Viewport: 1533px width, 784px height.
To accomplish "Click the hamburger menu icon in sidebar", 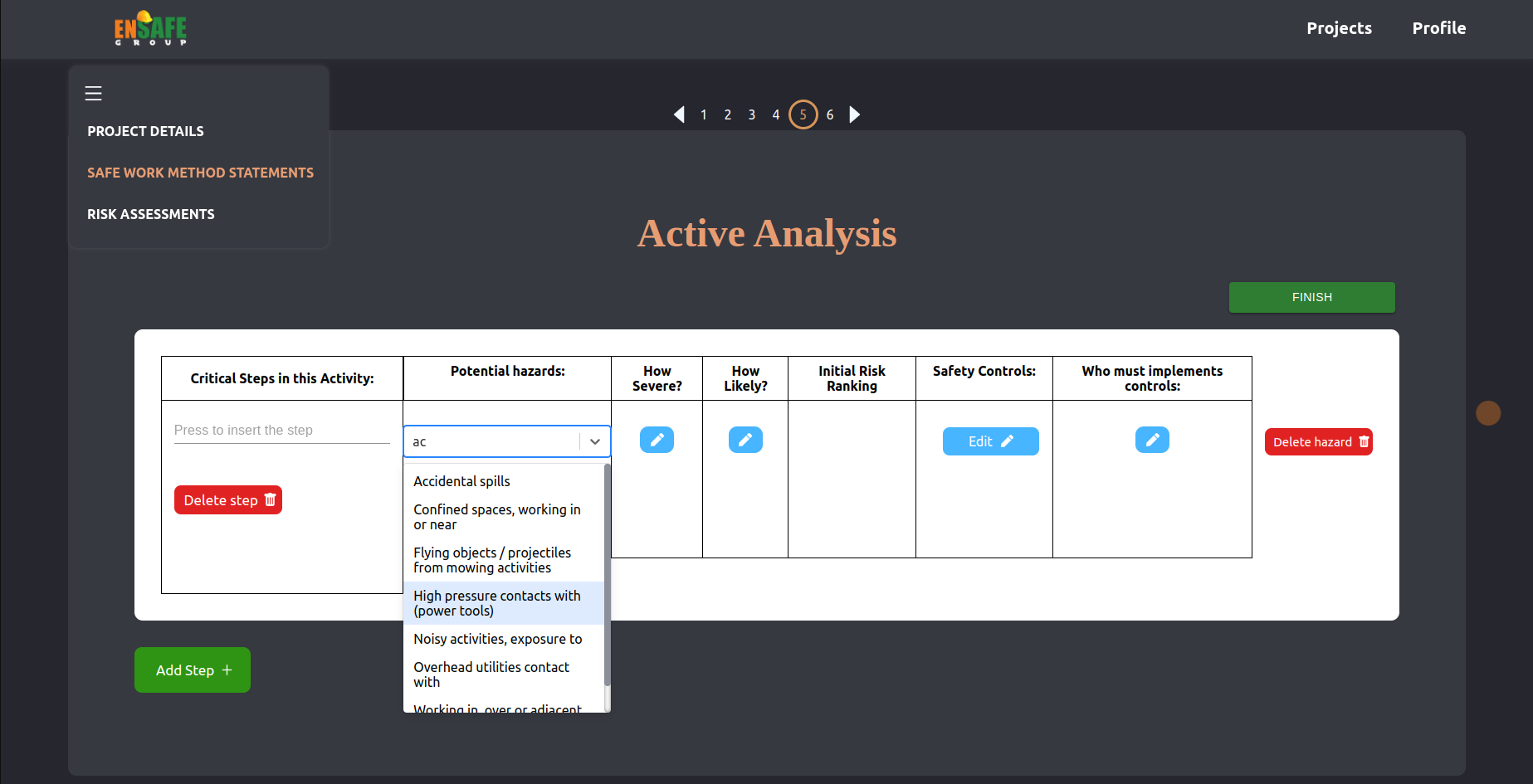I will [x=93, y=94].
